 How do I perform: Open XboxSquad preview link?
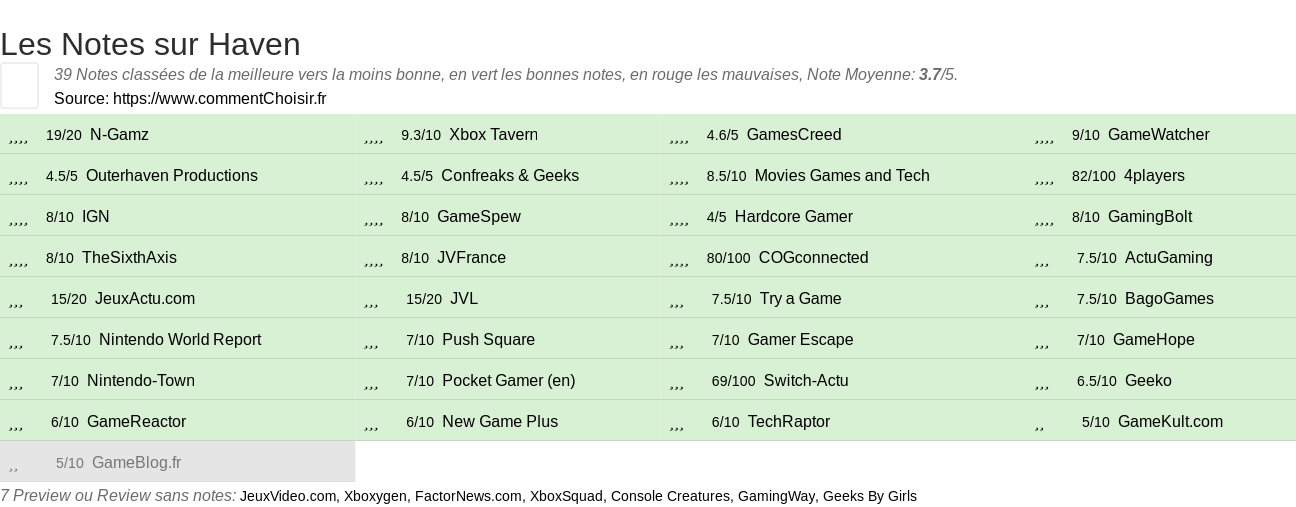[566, 496]
